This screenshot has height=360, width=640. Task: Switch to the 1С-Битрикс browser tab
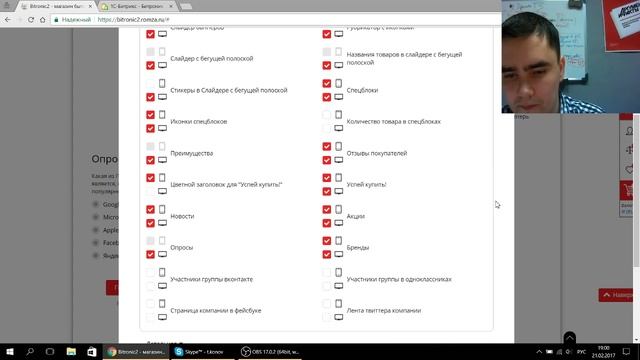click(x=137, y=7)
